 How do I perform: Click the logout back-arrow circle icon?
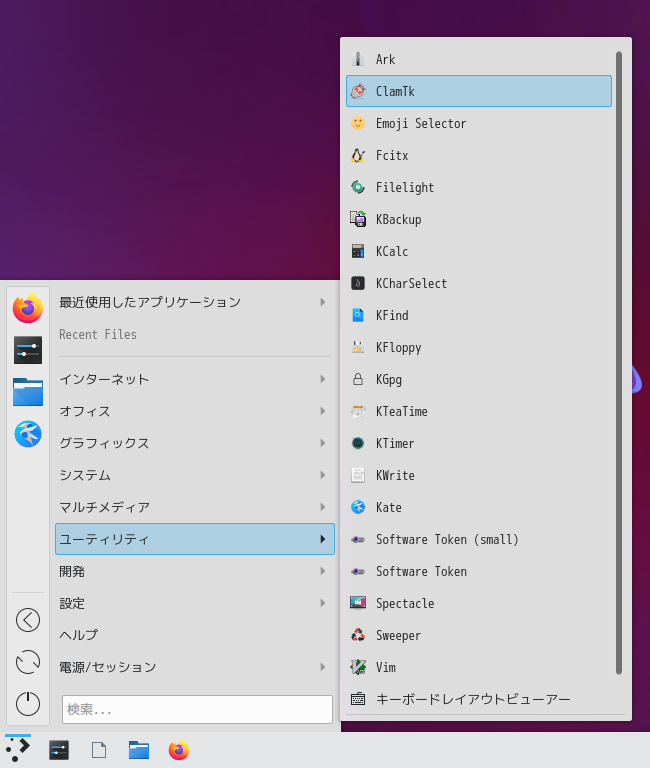28,620
